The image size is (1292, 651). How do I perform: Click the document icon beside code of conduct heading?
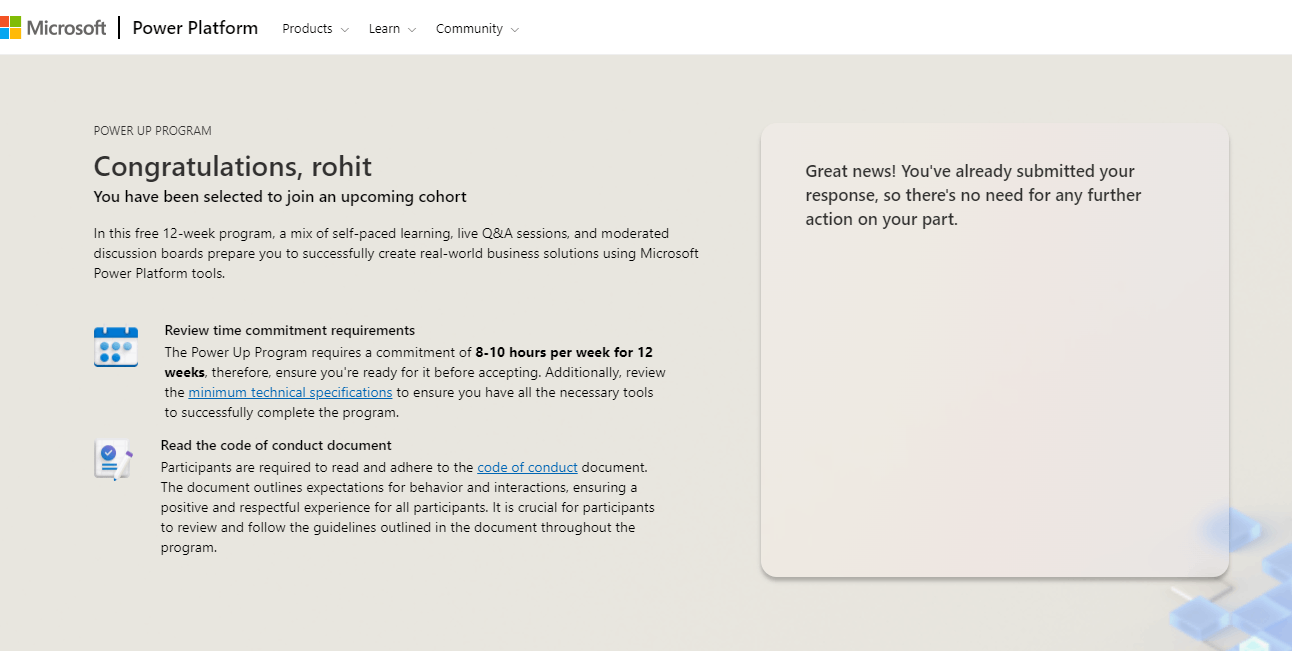point(113,460)
